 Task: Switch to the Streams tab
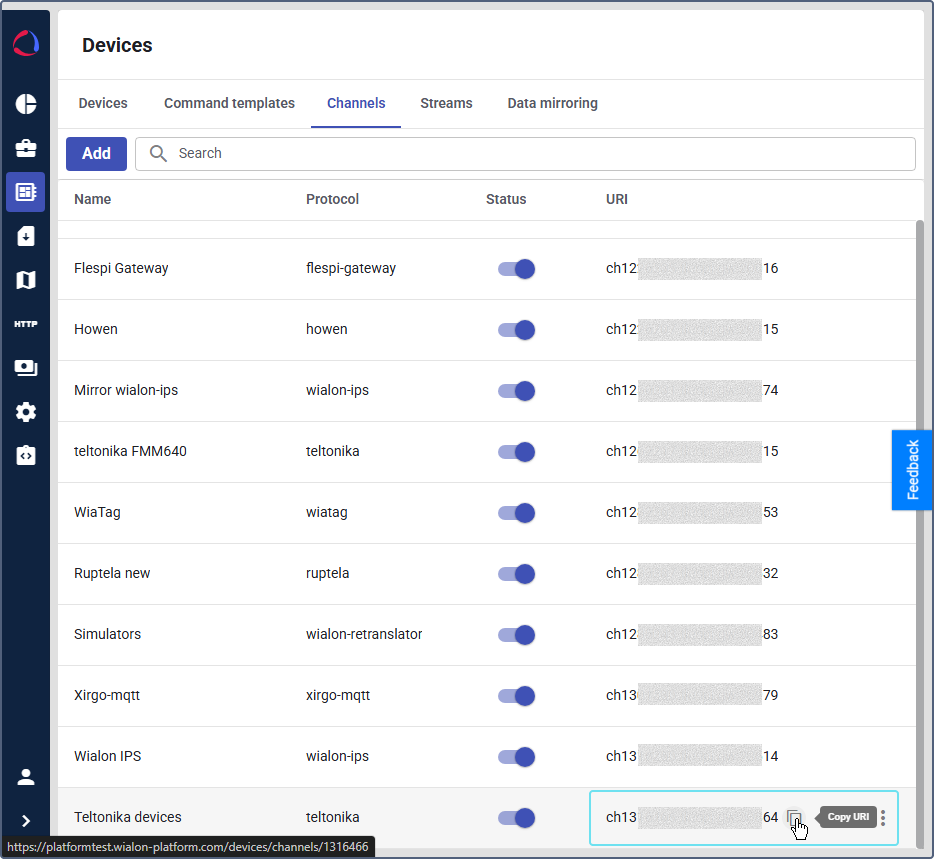[x=446, y=103]
